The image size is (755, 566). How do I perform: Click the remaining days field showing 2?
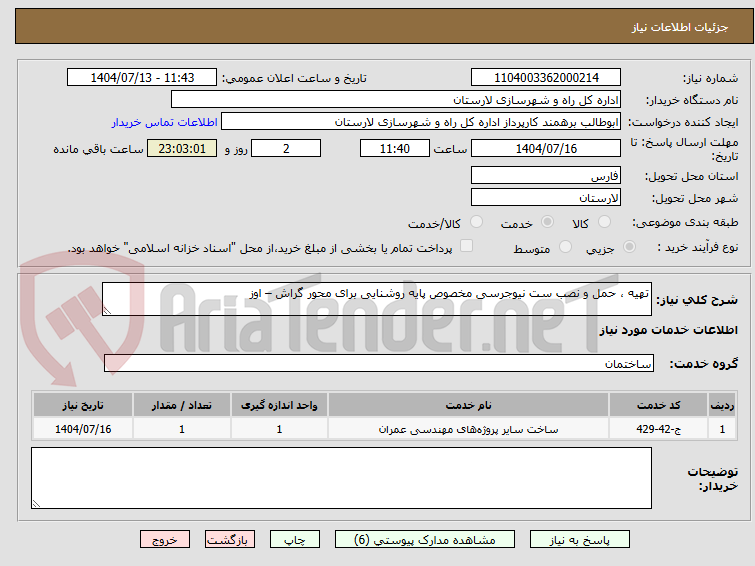tap(286, 148)
